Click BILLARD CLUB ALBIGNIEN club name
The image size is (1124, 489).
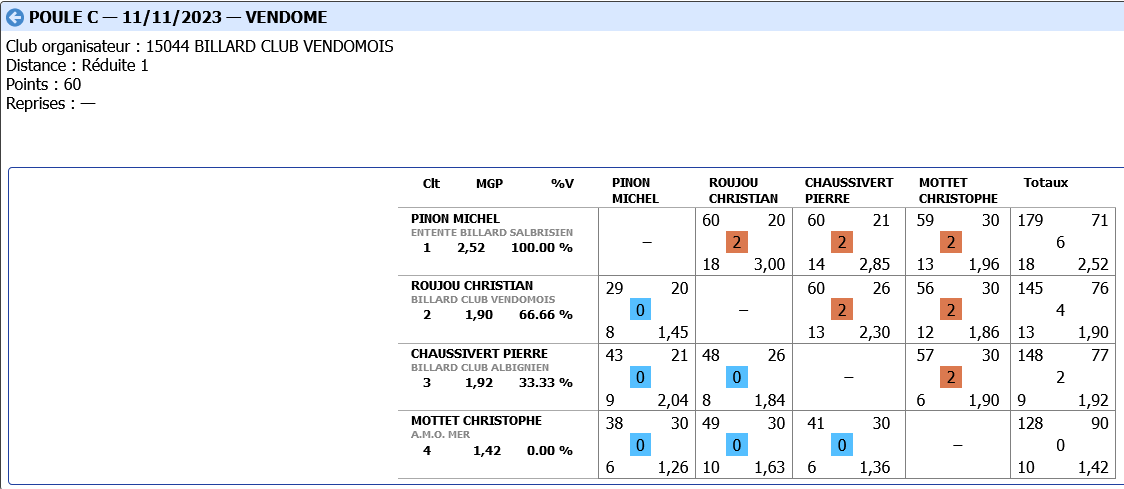pos(482,367)
